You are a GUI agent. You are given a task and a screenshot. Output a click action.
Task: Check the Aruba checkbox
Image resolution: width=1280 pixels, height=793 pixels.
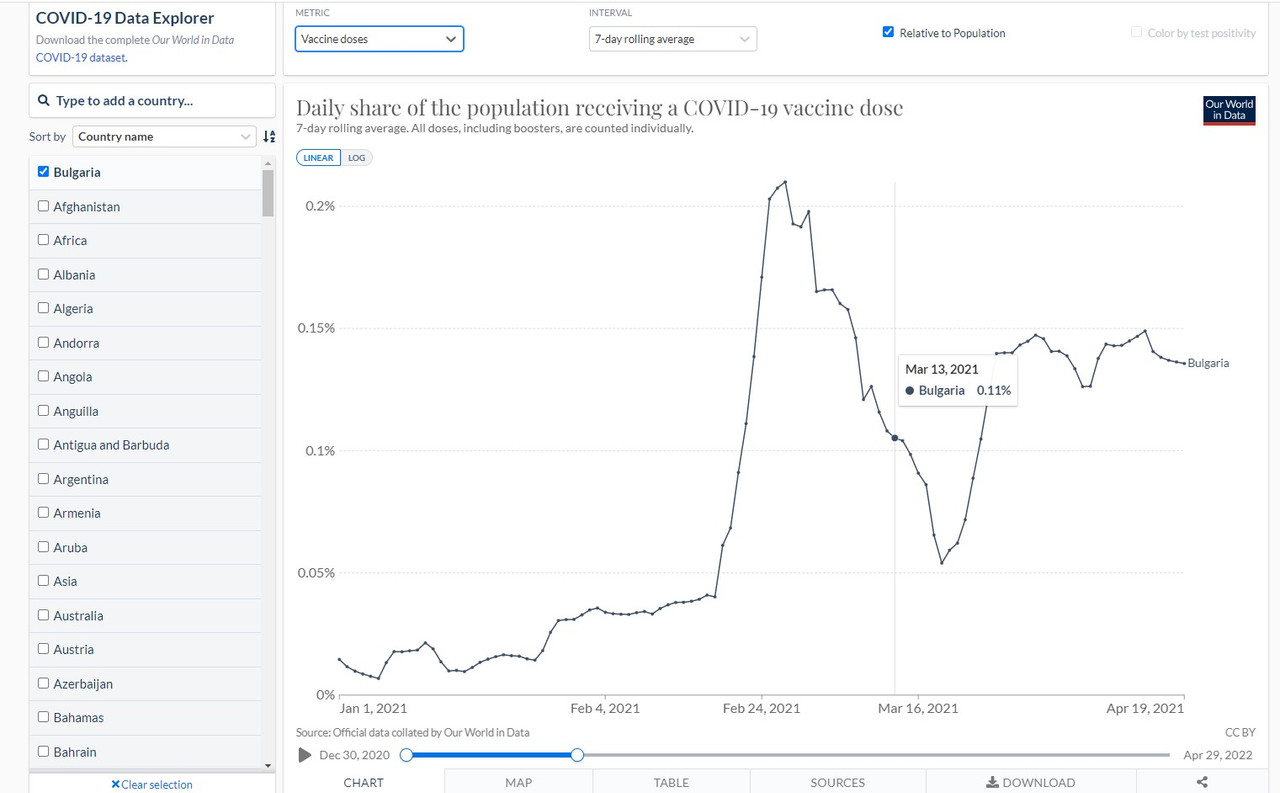click(x=43, y=546)
